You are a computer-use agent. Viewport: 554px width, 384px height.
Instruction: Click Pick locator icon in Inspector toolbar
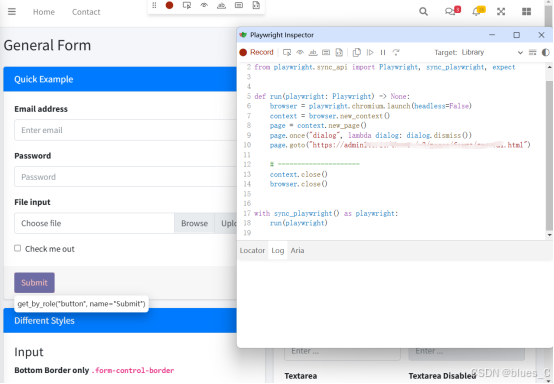click(x=287, y=52)
